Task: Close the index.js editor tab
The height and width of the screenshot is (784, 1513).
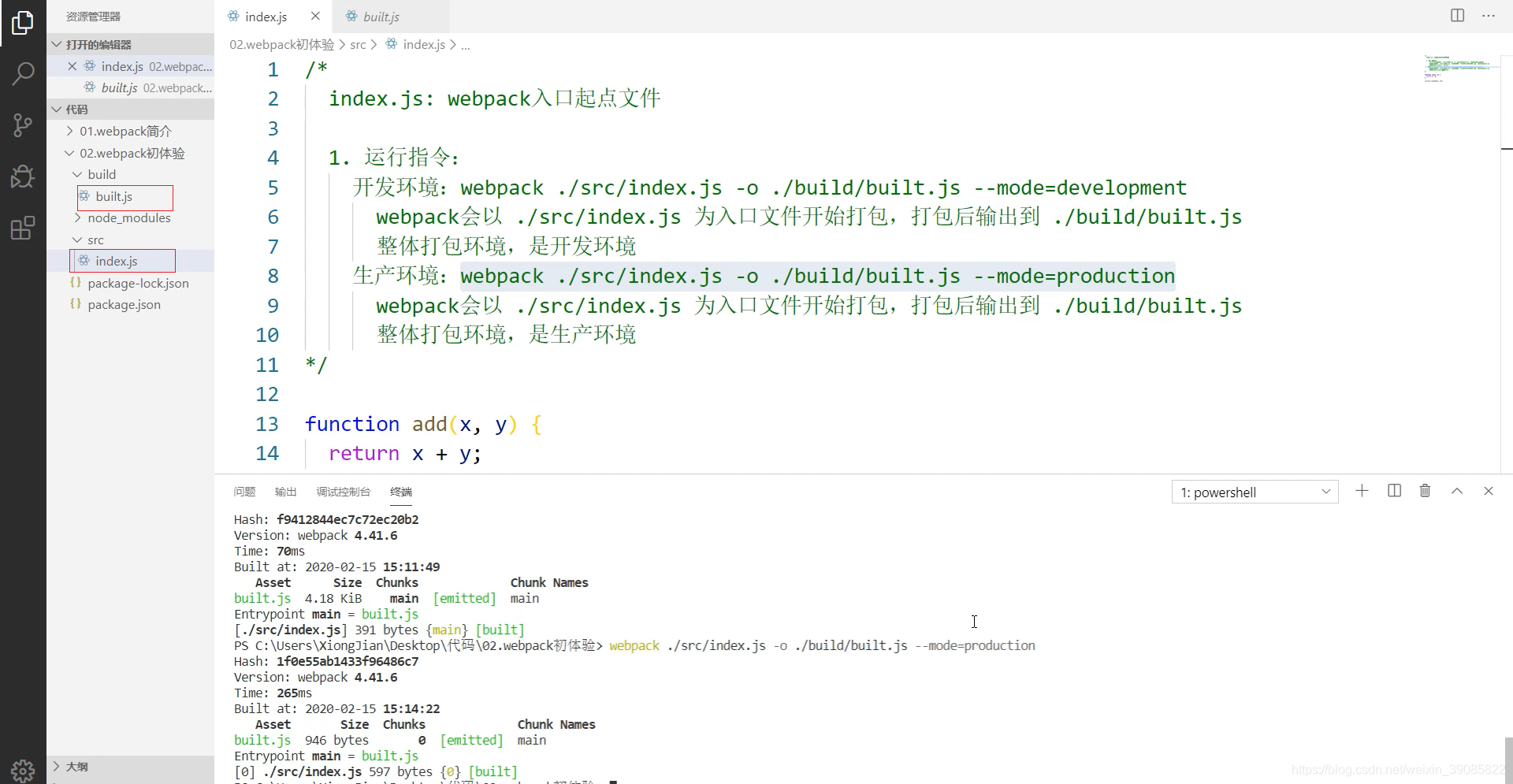Action: pyautogui.click(x=315, y=16)
